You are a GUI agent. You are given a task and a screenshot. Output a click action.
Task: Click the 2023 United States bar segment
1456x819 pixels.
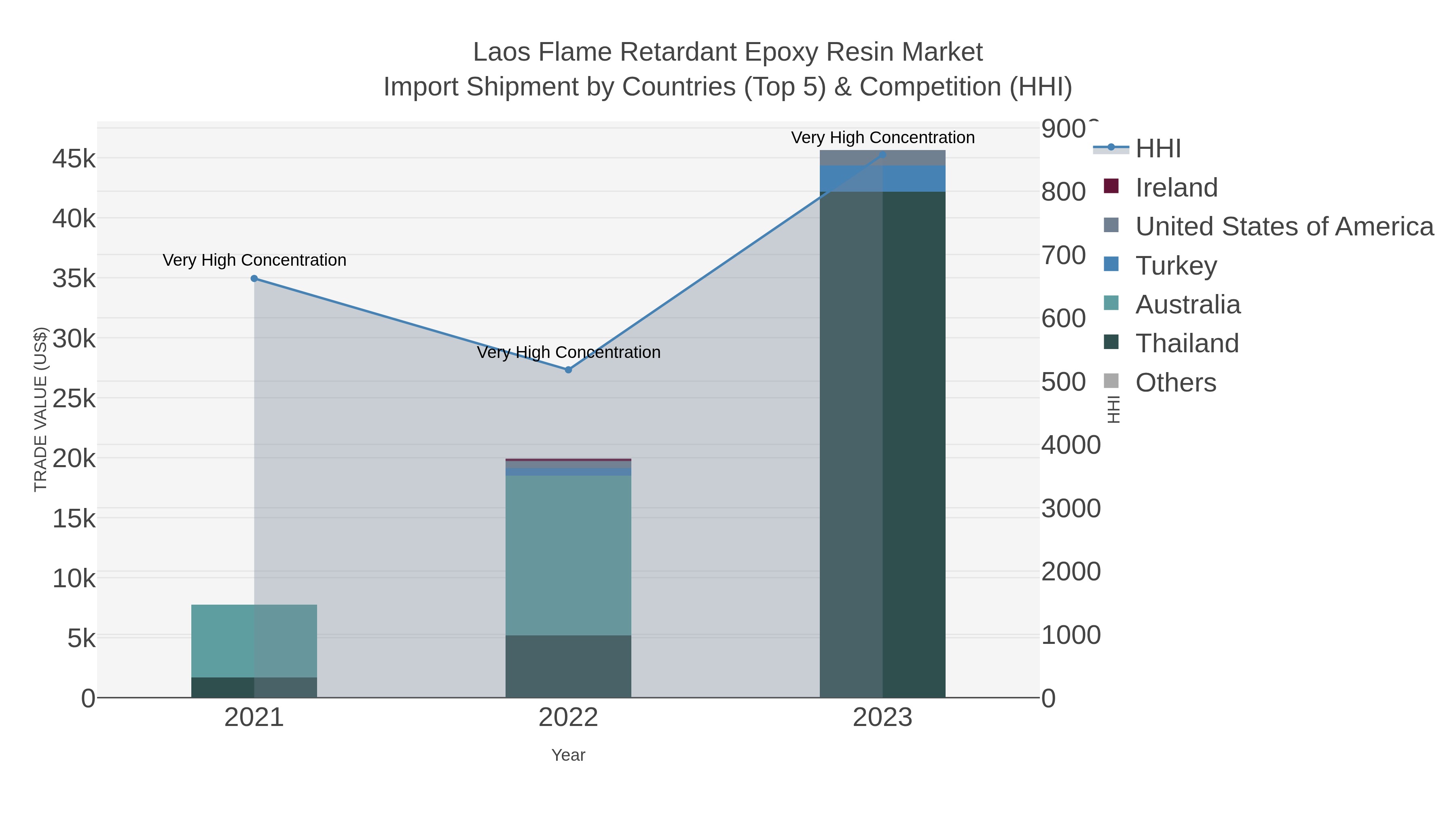[x=882, y=158]
